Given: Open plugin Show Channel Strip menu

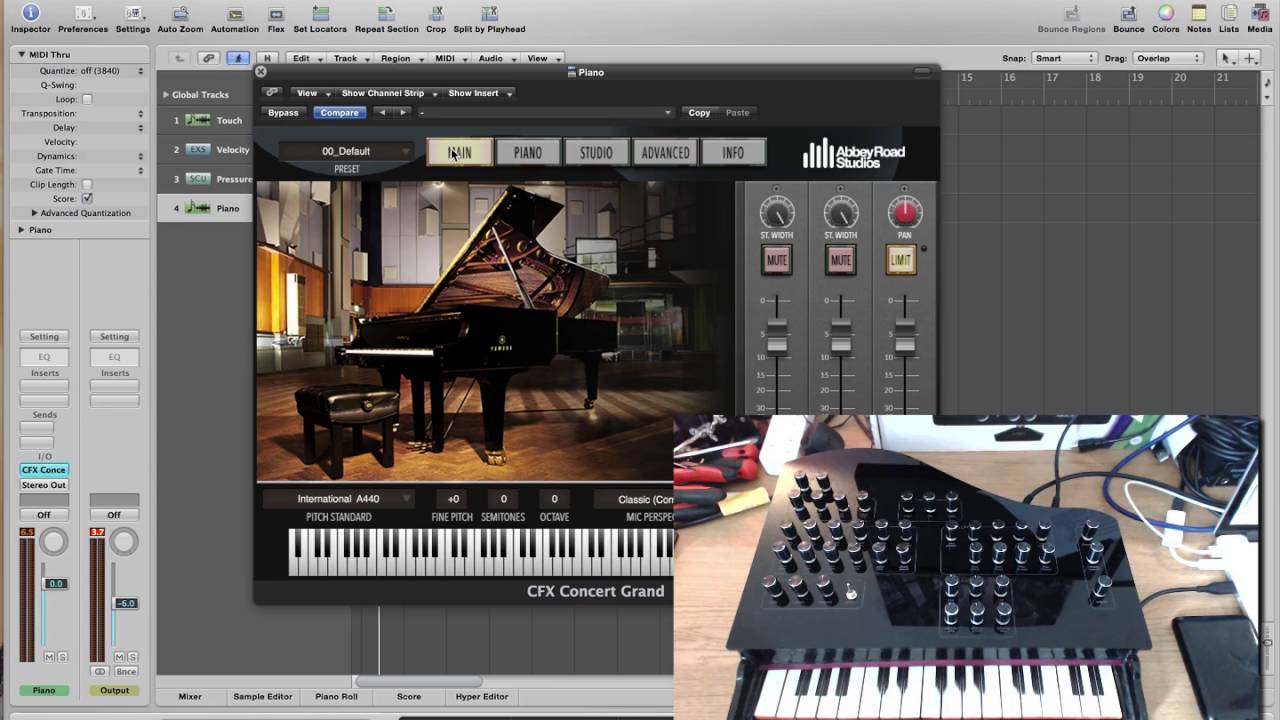Looking at the screenshot, I should 389,93.
